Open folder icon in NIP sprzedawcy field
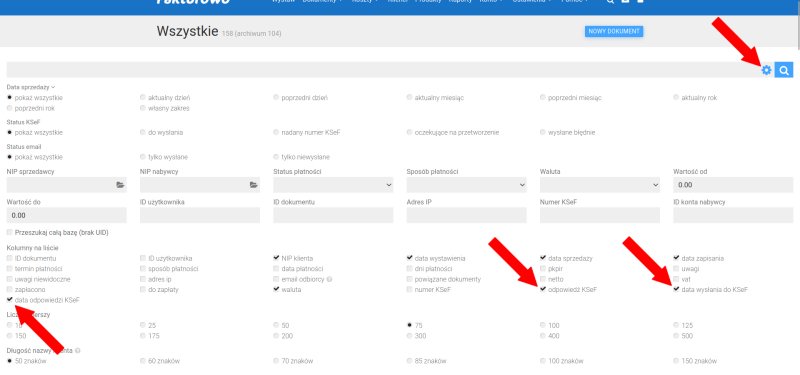The height and width of the screenshot is (375, 800). point(120,185)
